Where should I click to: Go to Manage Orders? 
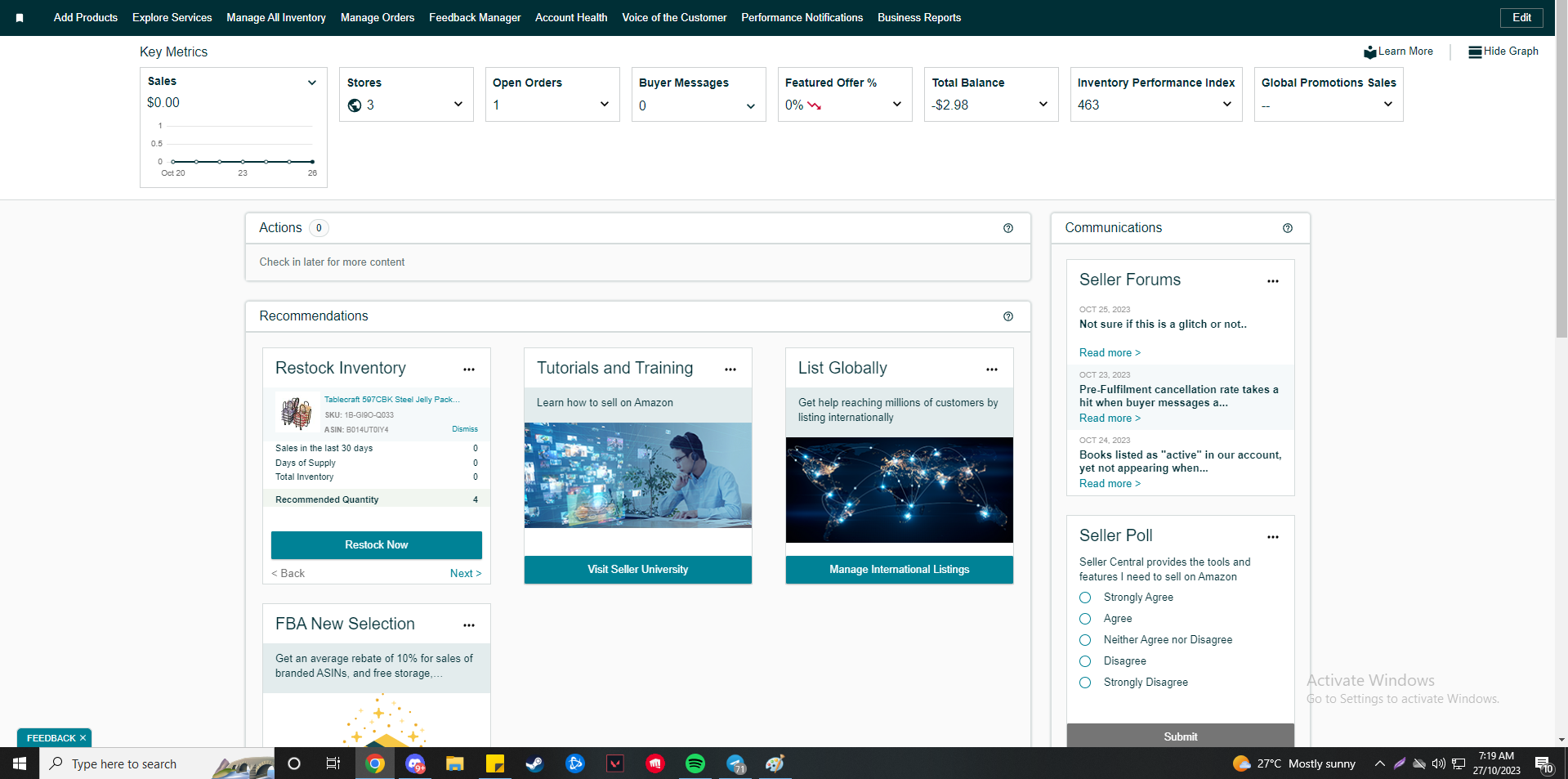click(377, 17)
